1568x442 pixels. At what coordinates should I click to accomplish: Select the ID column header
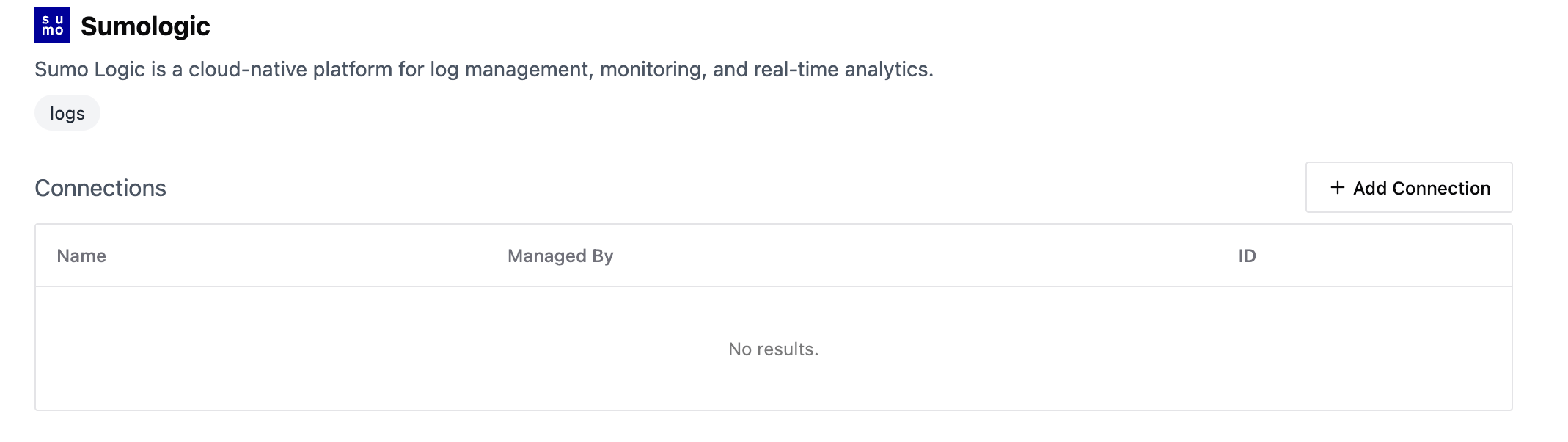coord(1247,256)
